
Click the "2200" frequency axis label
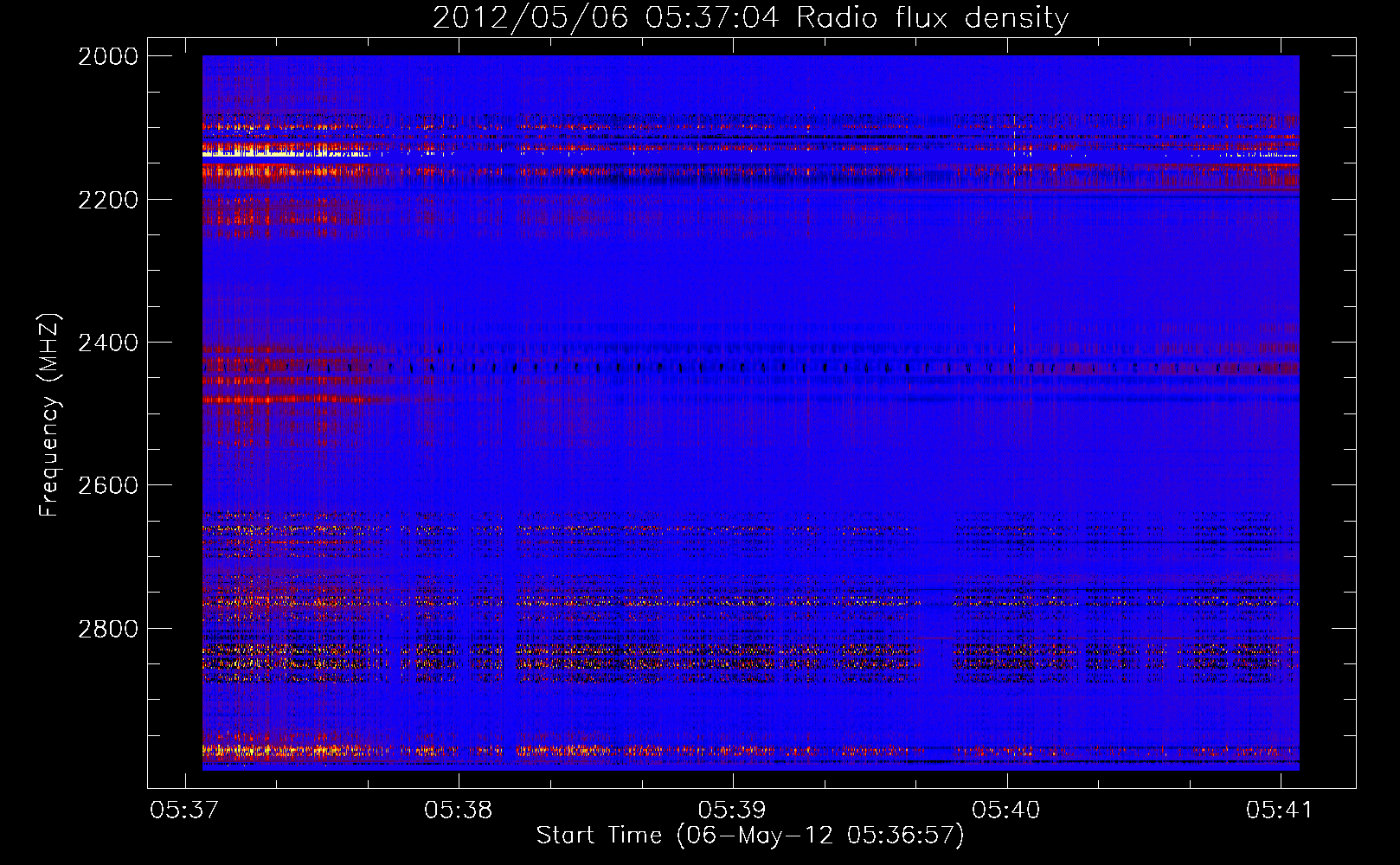[108, 200]
